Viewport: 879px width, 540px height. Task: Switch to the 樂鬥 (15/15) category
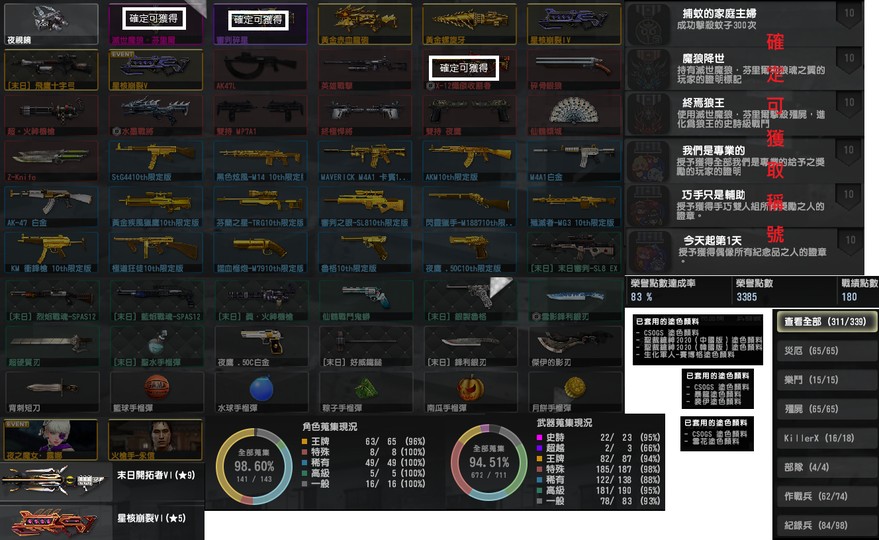(x=827, y=380)
